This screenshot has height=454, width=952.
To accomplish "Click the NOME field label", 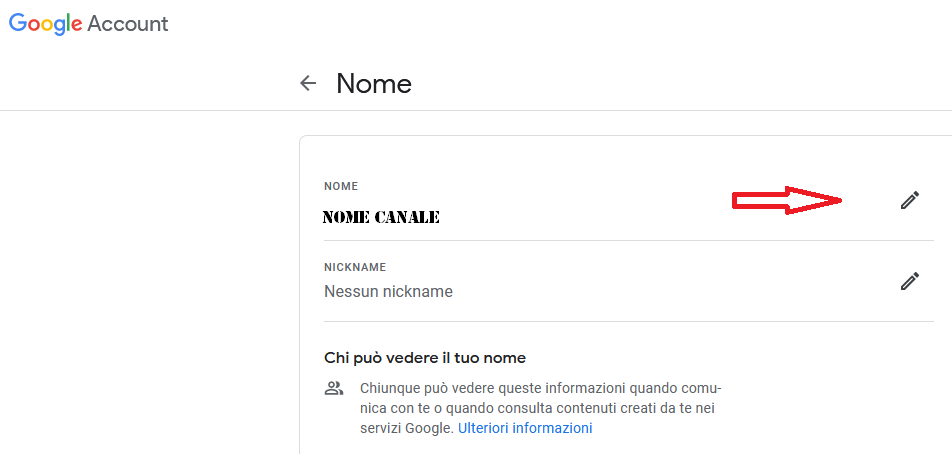I will point(341,186).
